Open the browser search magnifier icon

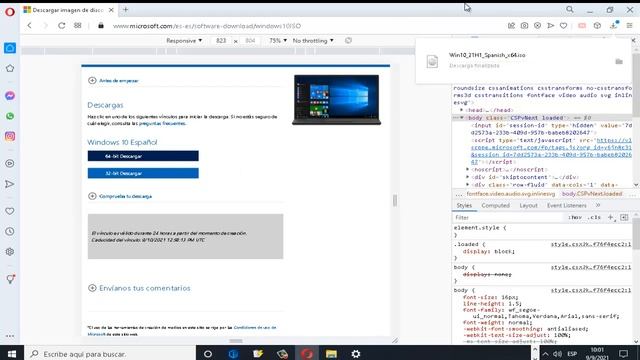tap(570, 9)
